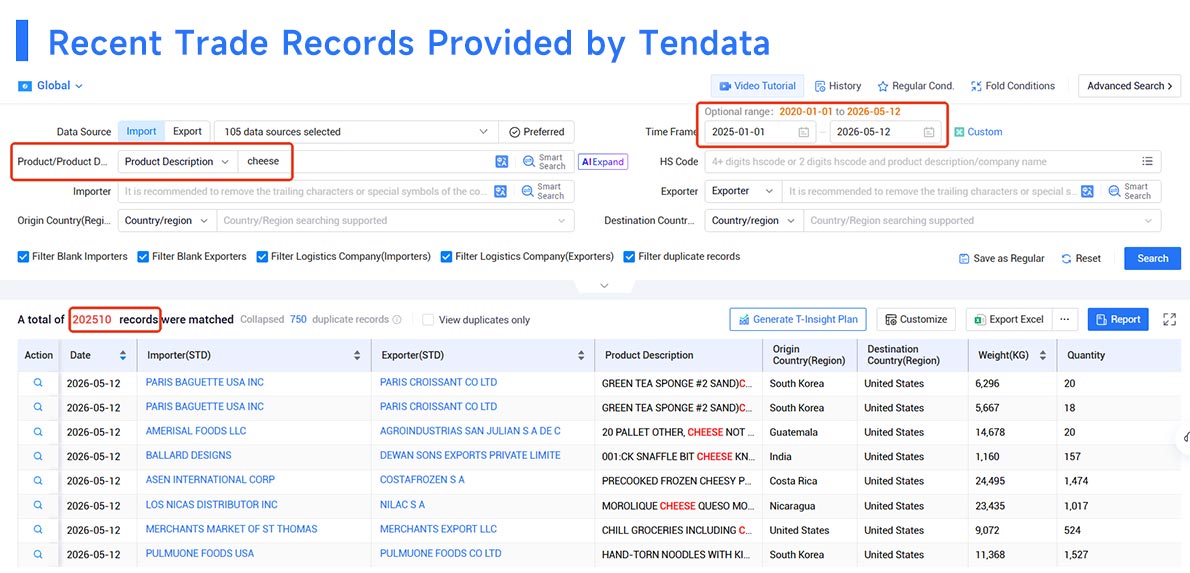Open the Exporter type dropdown
Image resolution: width=1190 pixels, height=573 pixels.
[x=743, y=191]
